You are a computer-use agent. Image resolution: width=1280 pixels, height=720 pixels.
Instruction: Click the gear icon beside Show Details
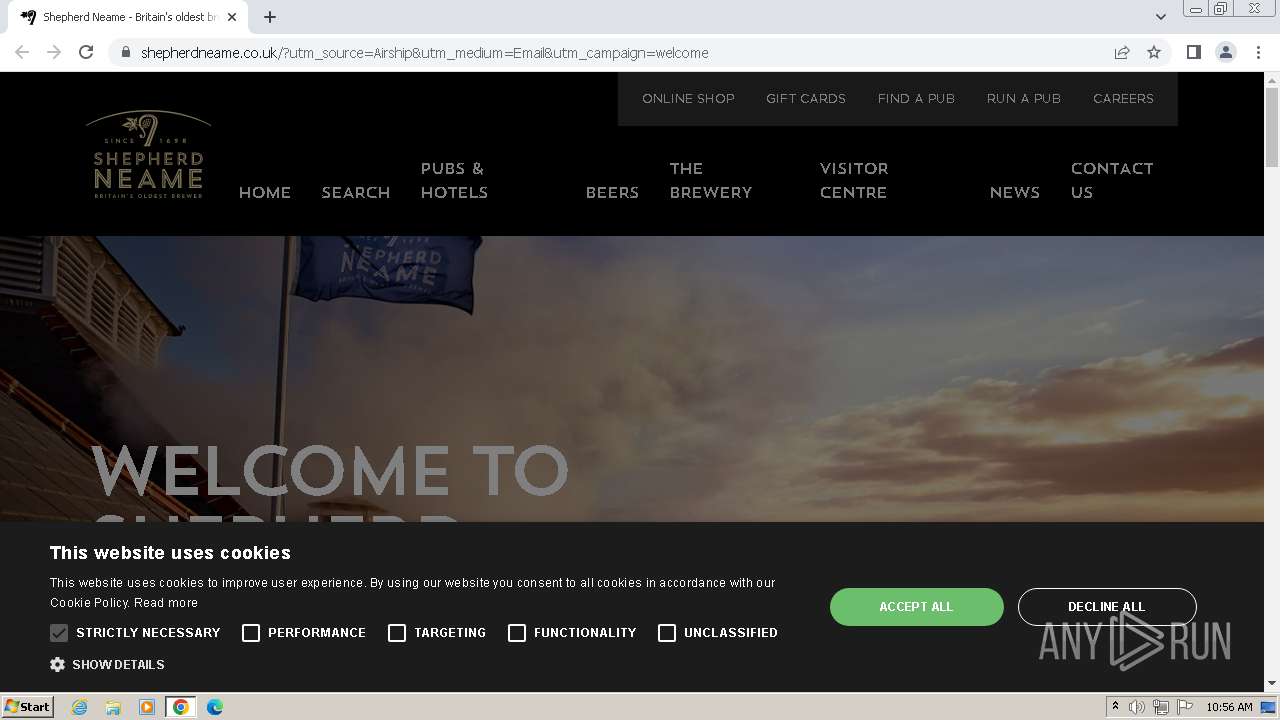click(x=58, y=664)
